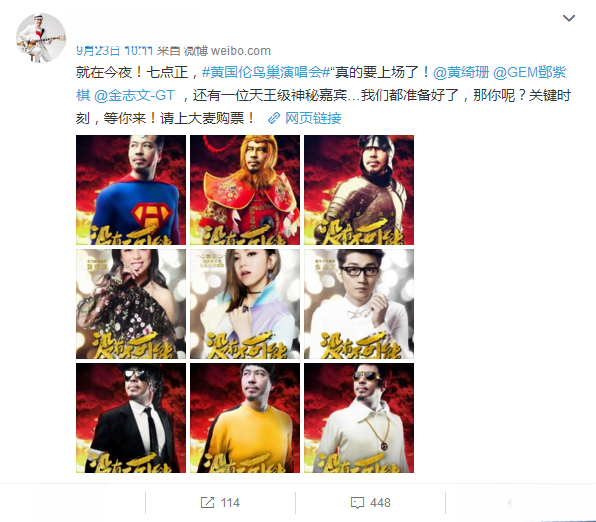
Task: Click the comment icon with 448
Action: pos(357,503)
